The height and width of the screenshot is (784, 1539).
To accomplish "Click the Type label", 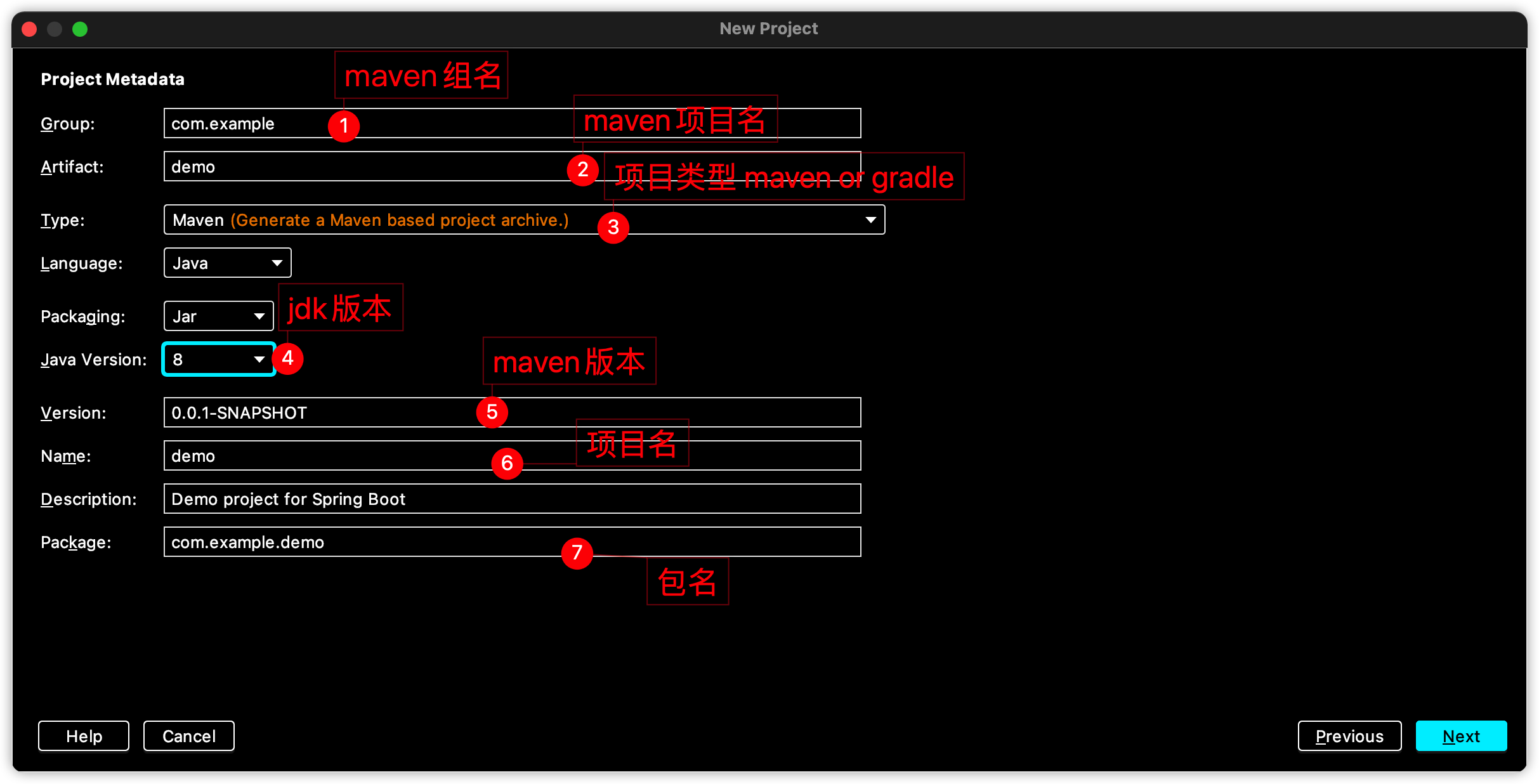I will click(x=62, y=220).
